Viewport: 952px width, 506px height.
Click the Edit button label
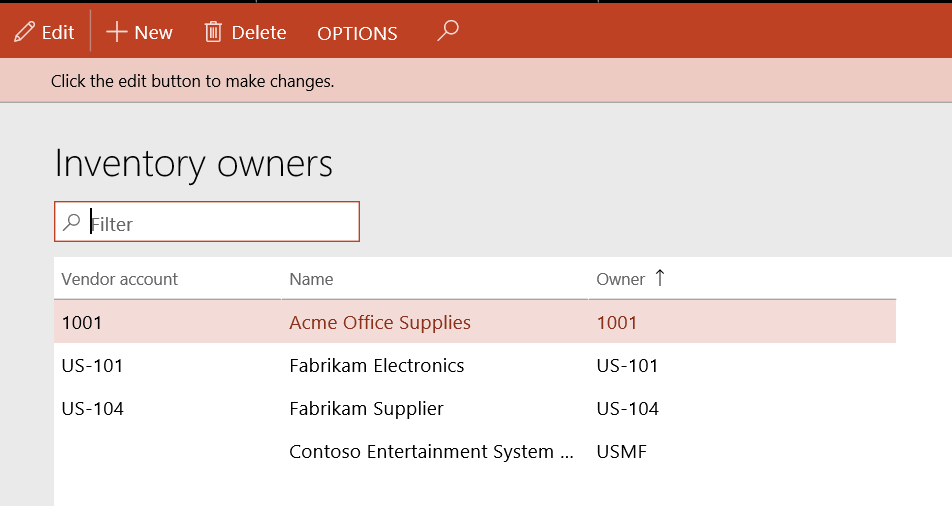point(58,32)
